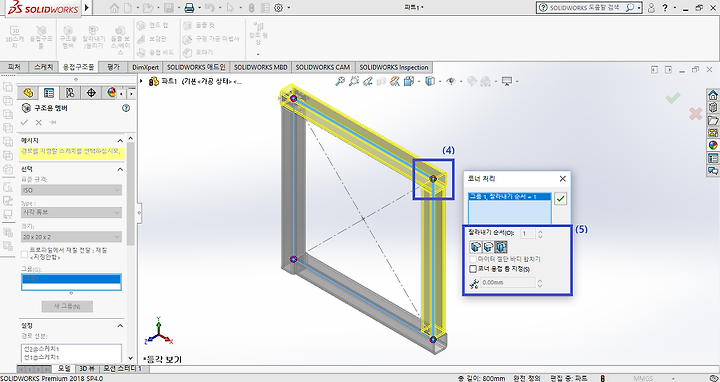Click the SOLIDWORKS help search field
The width and height of the screenshot is (720, 382).
pos(584,8)
